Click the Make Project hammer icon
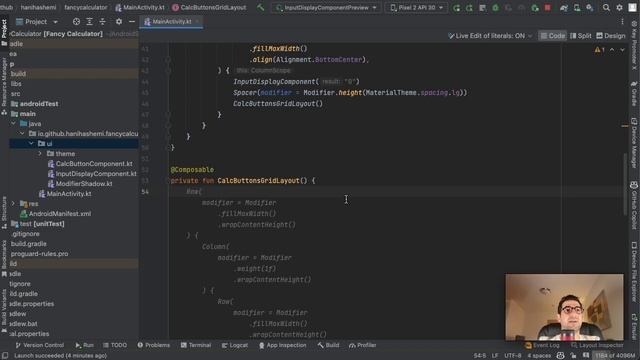The width and height of the screenshot is (640, 360). click(260, 7)
